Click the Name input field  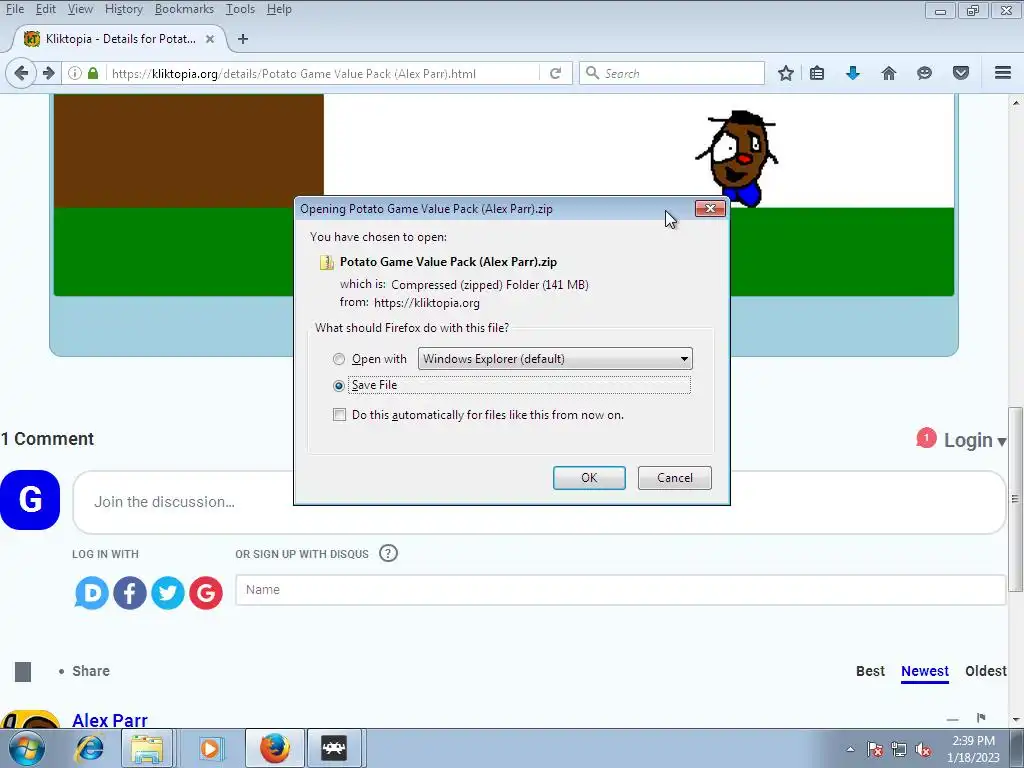tap(620, 590)
